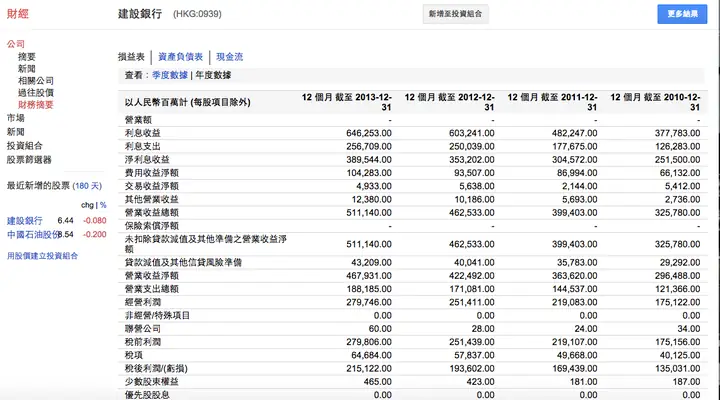This screenshot has height=400, width=720.
Task: Select row label 聯營公司
Action: pos(143,329)
